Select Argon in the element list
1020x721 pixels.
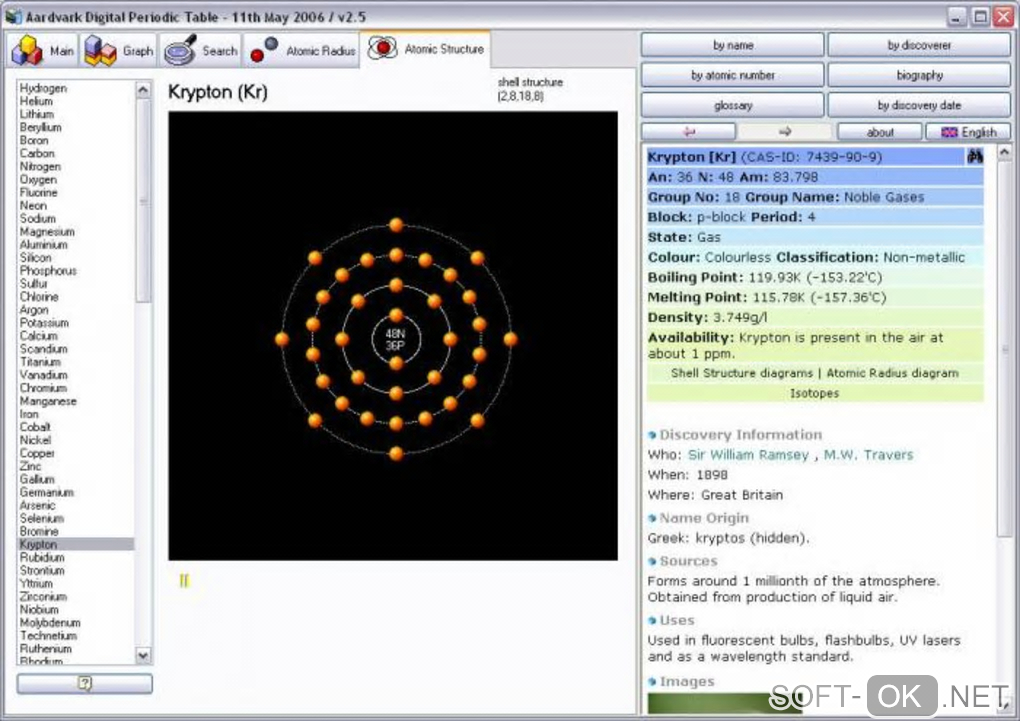click(75, 310)
